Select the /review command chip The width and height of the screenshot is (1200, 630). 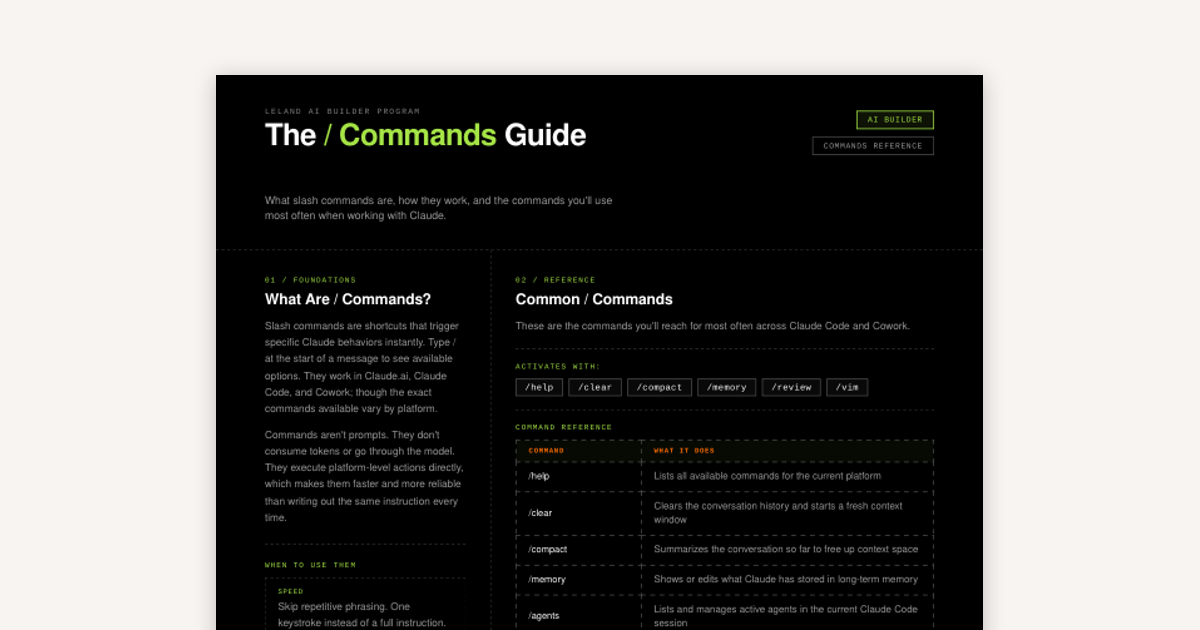[792, 387]
